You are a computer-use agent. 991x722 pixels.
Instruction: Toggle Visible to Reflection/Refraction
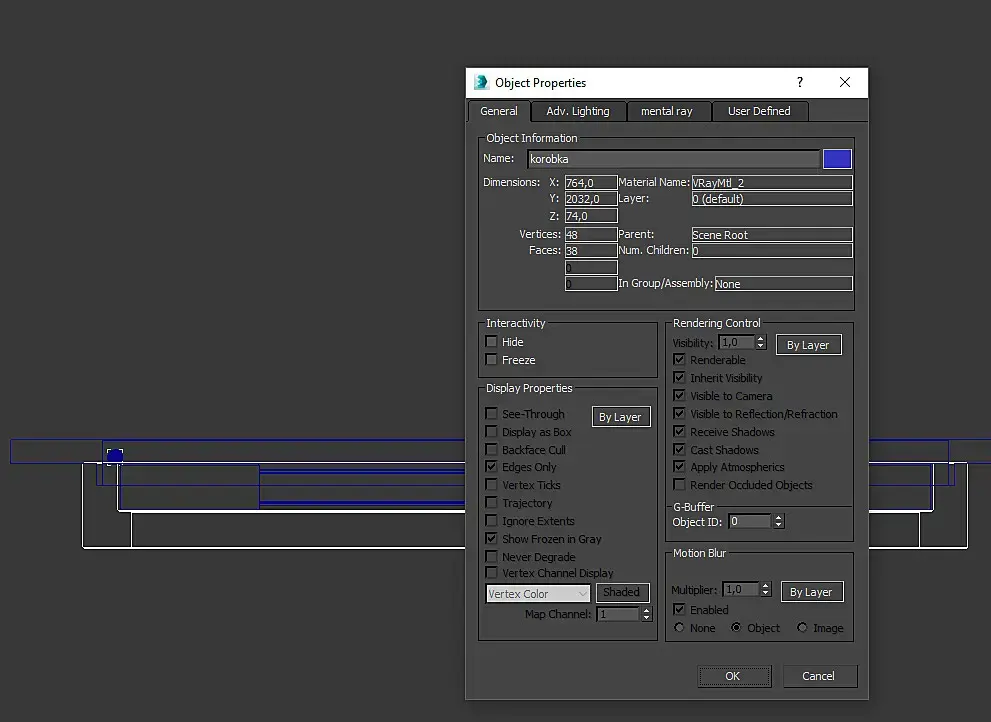coord(679,413)
